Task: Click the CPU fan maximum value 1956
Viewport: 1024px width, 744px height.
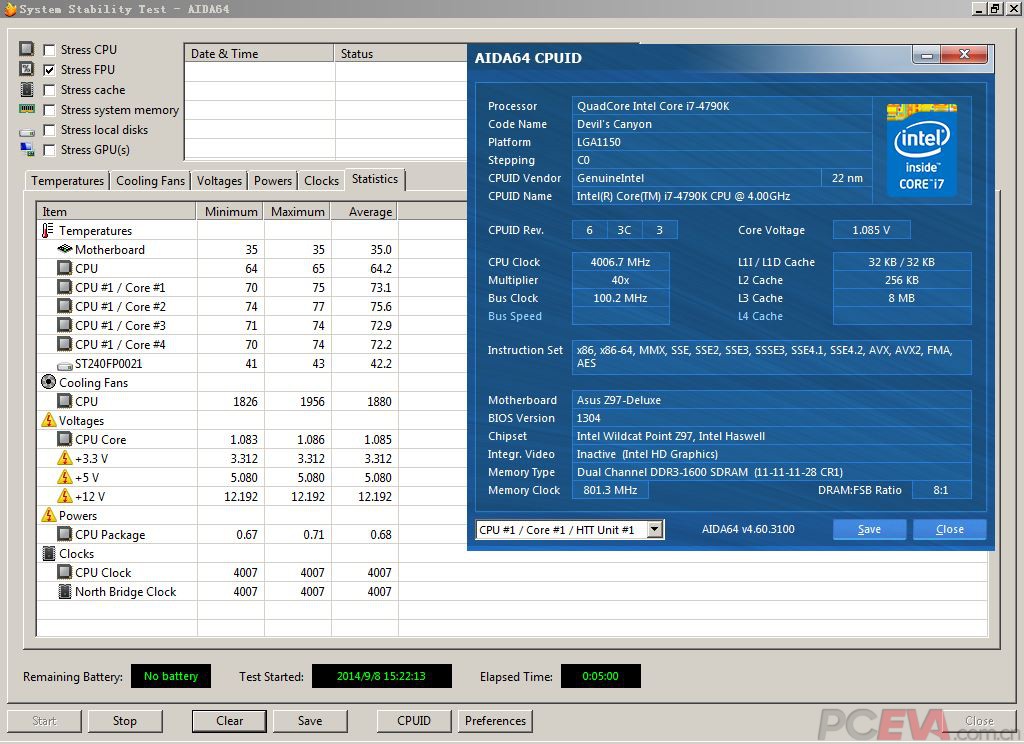Action: click(312, 401)
